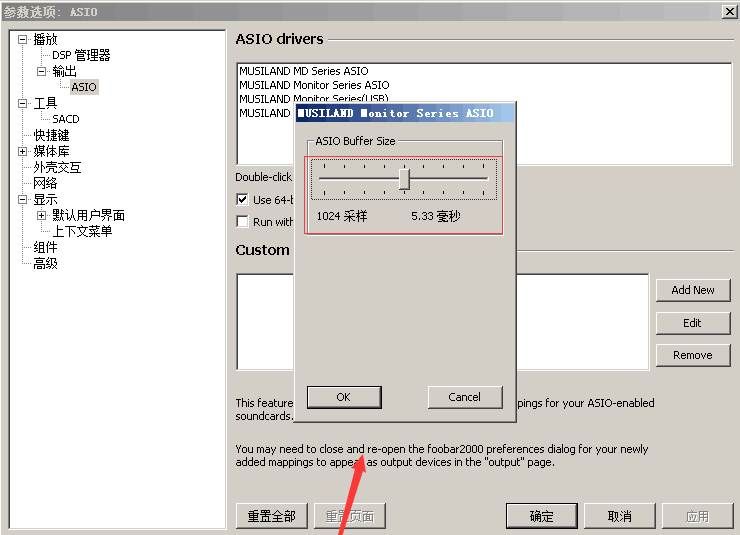Screen dimensions: 740x535
Task: Expand the 媒体库 tree node
Action: coord(23,151)
